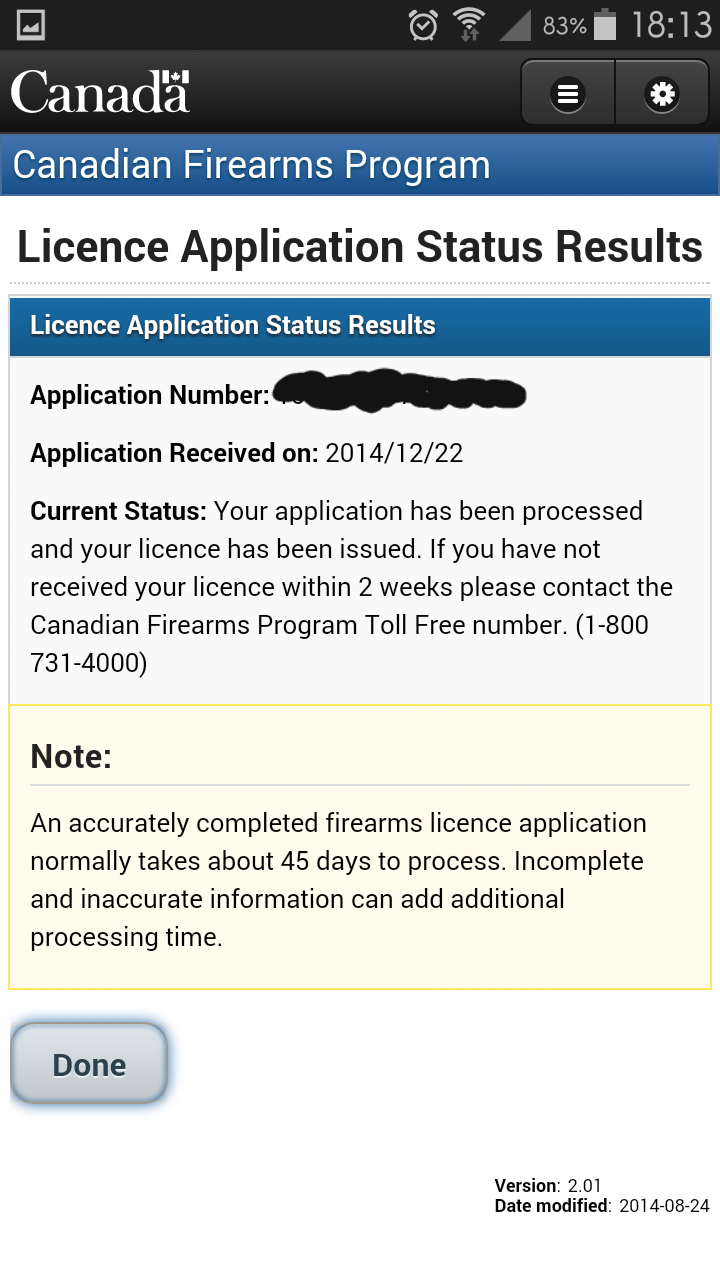Tap the blacked-out application number
The height and width of the screenshot is (1280, 720).
tap(398, 391)
